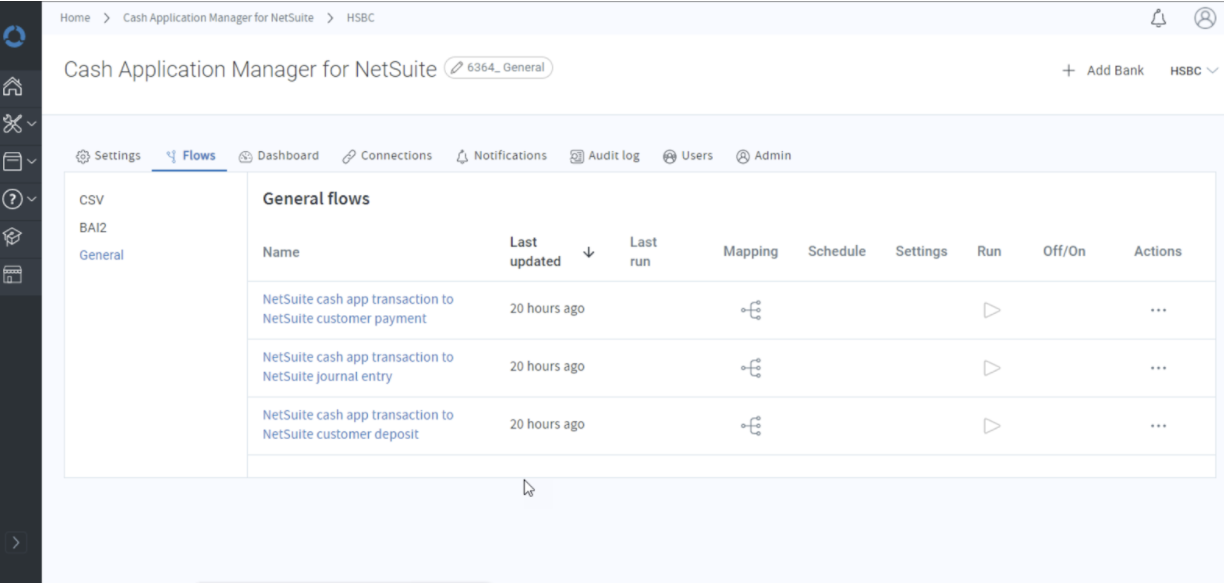Click 20 hours ago in customer payment row

(x=547, y=309)
